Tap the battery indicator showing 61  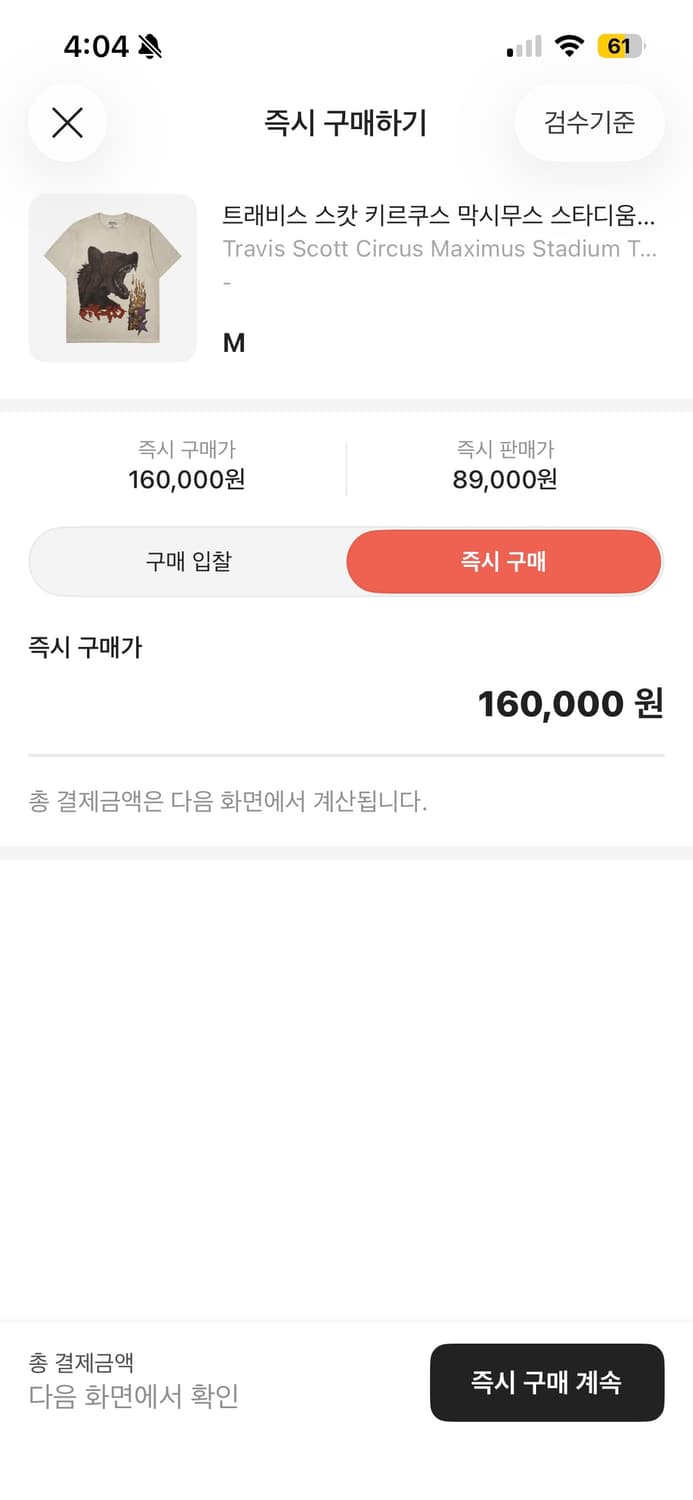pos(620,46)
